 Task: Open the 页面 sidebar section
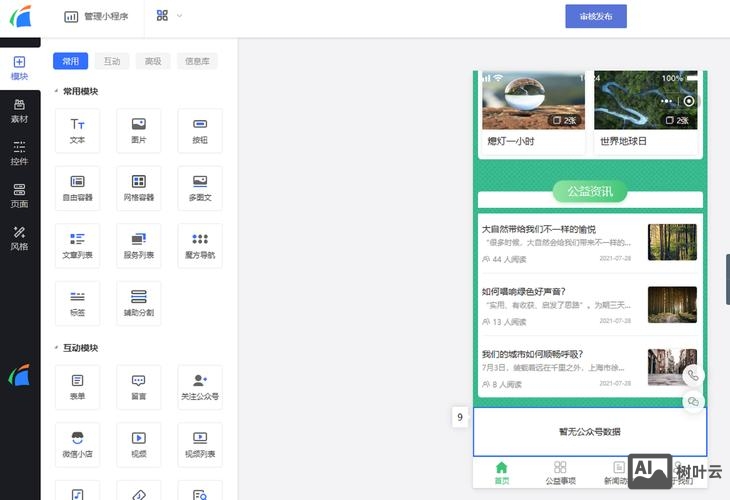click(19, 196)
